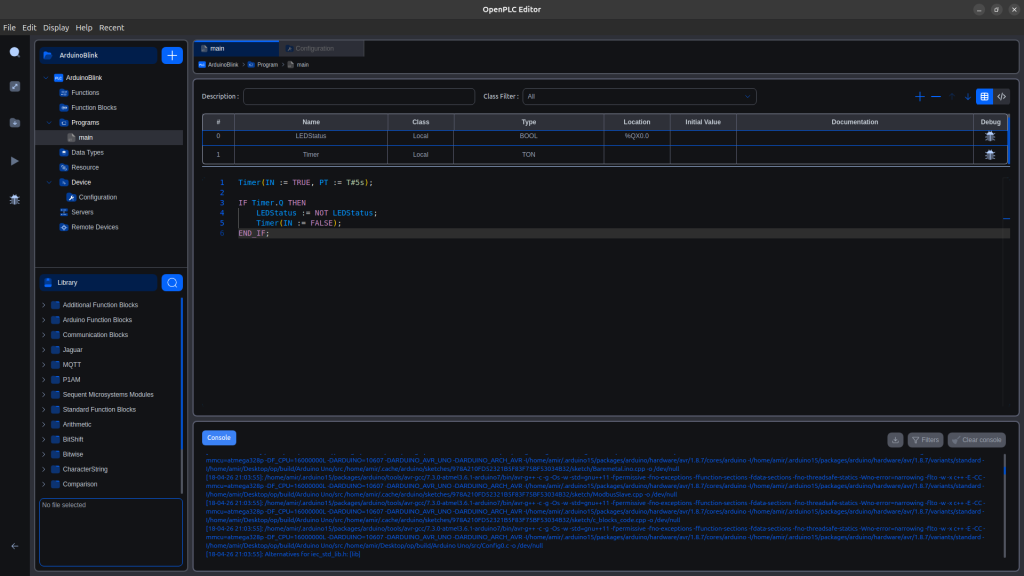Toggle debug for Timer variable

click(990, 155)
